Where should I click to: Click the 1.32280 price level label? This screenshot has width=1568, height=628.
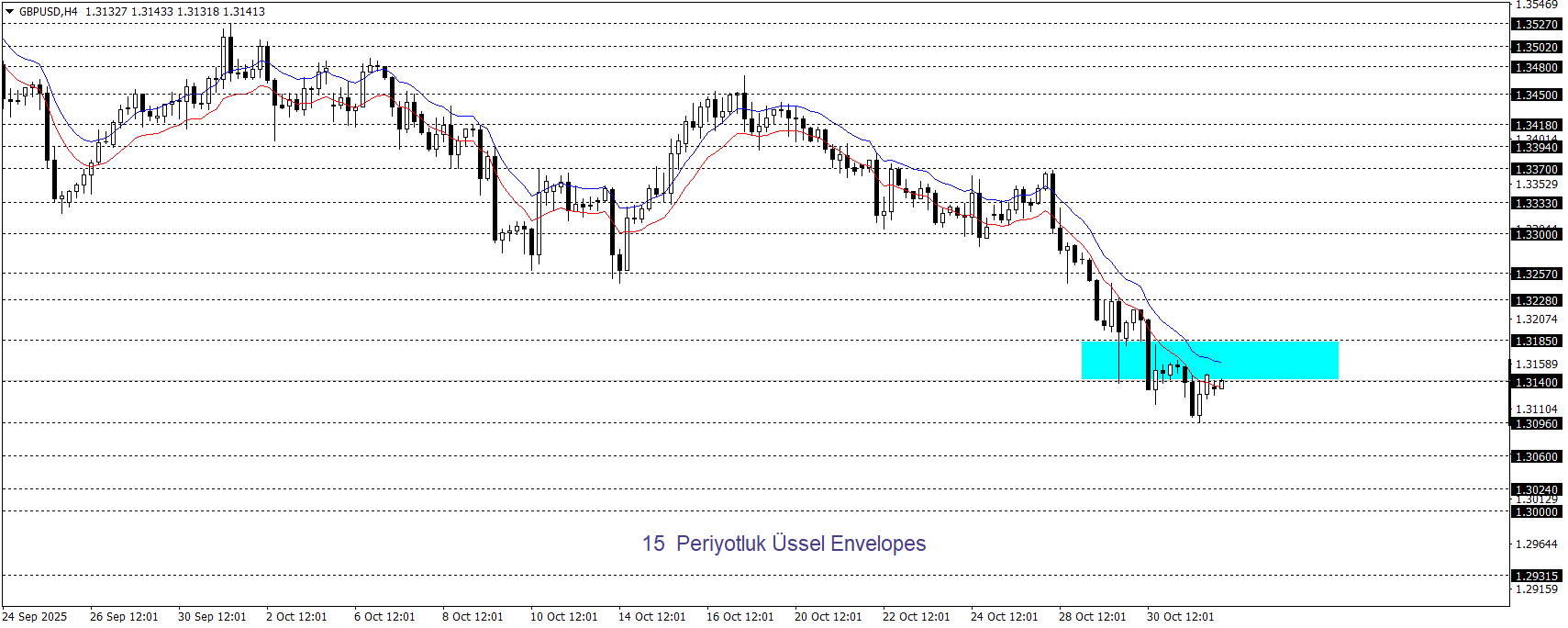pyautogui.click(x=1536, y=301)
